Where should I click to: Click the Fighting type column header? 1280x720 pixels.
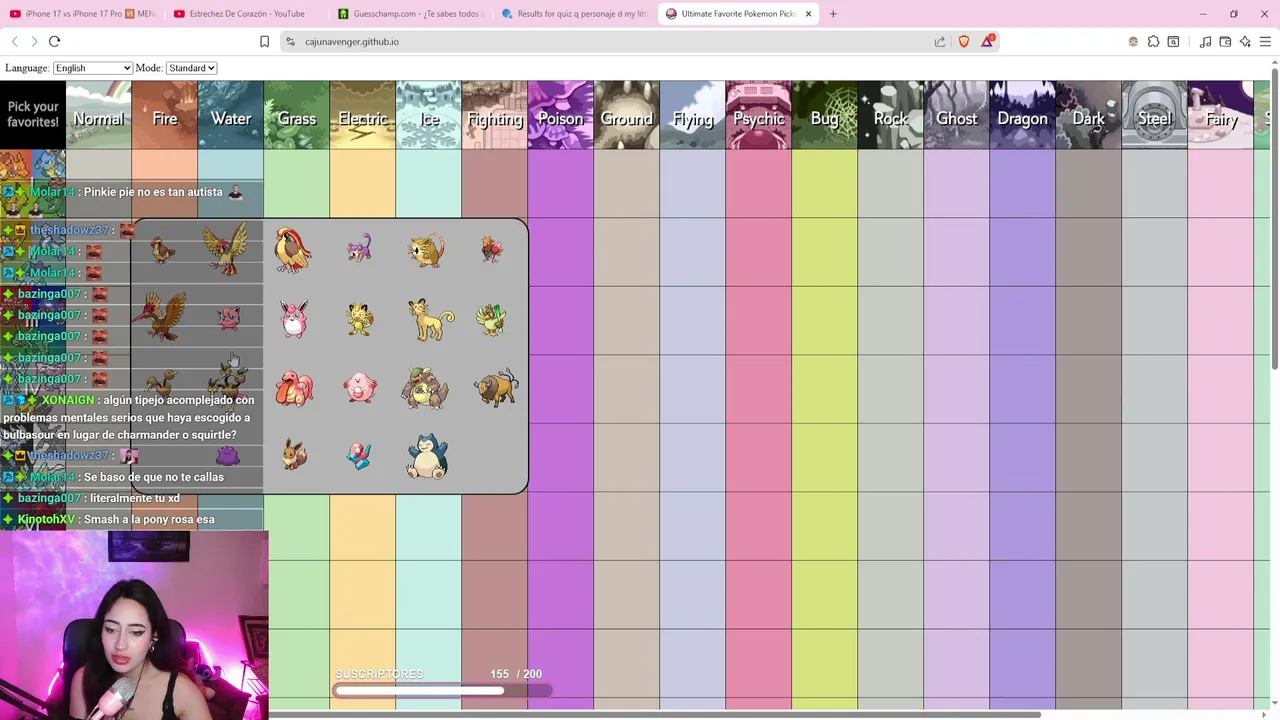pos(494,115)
